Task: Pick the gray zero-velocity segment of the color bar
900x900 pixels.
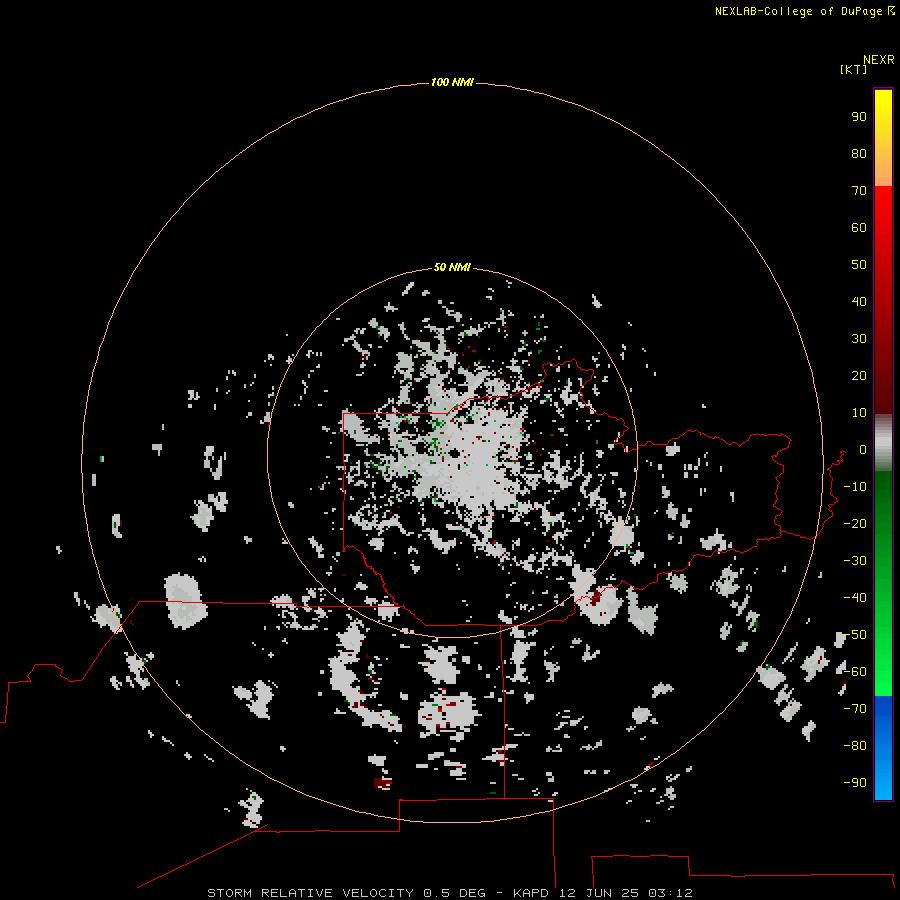Action: tap(883, 443)
